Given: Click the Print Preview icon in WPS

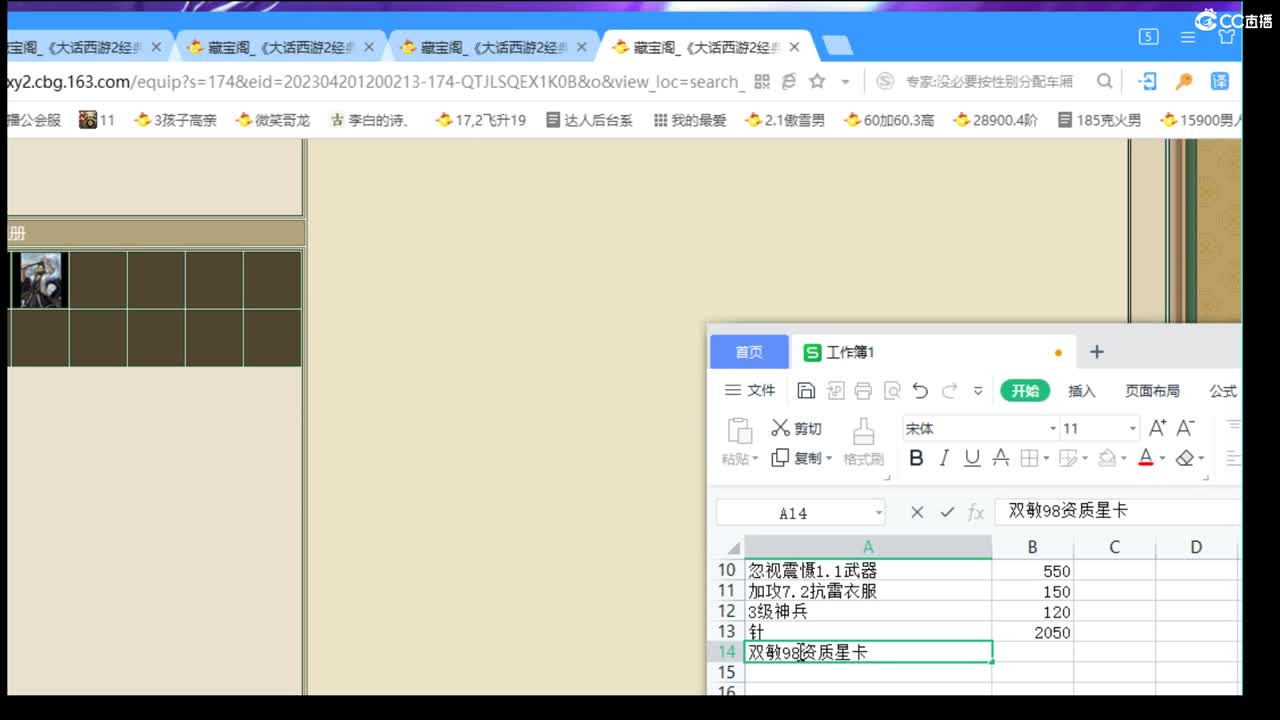Looking at the screenshot, I should [892, 391].
